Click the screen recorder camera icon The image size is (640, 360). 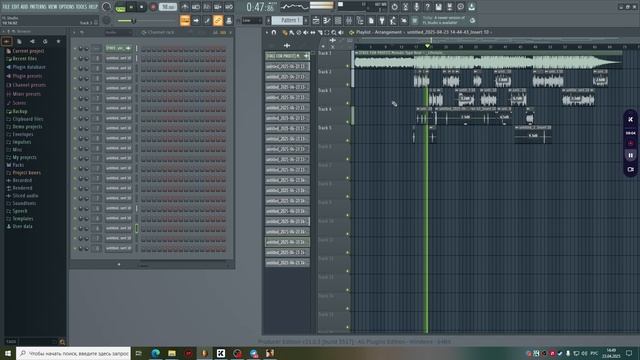tap(631, 169)
